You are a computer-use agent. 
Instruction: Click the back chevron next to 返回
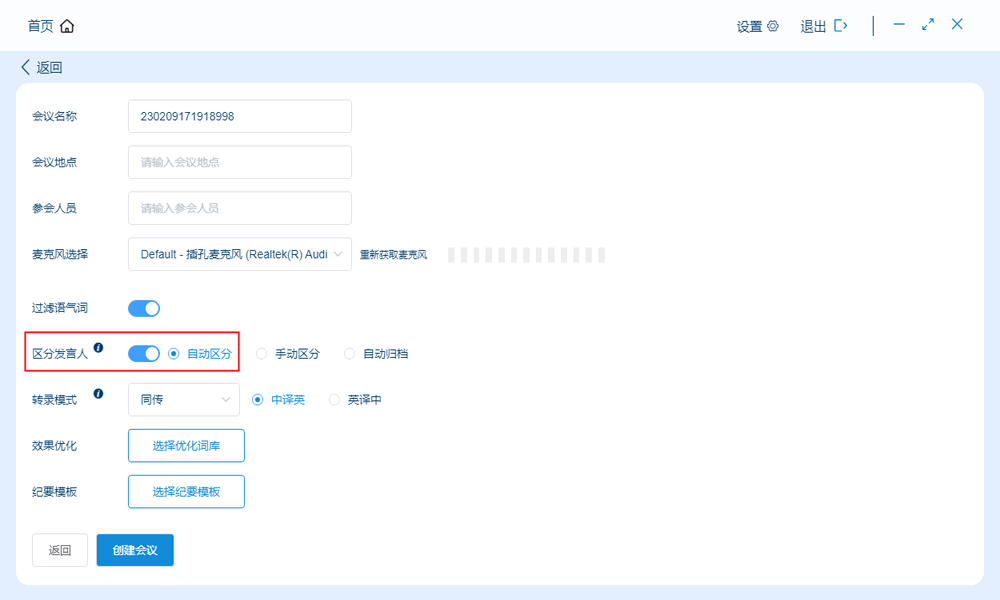click(25, 68)
